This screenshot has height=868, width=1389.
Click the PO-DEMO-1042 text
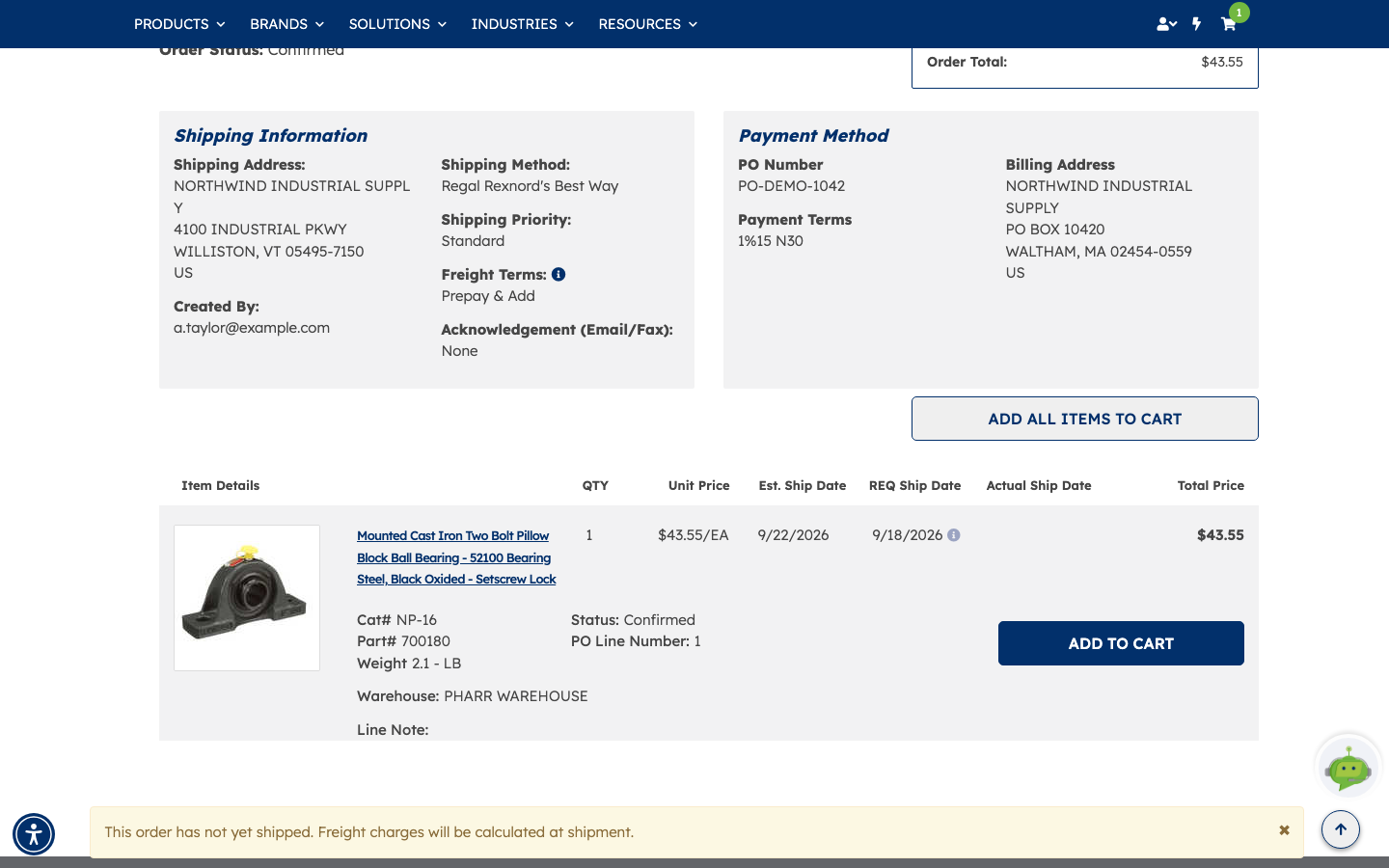click(x=791, y=186)
